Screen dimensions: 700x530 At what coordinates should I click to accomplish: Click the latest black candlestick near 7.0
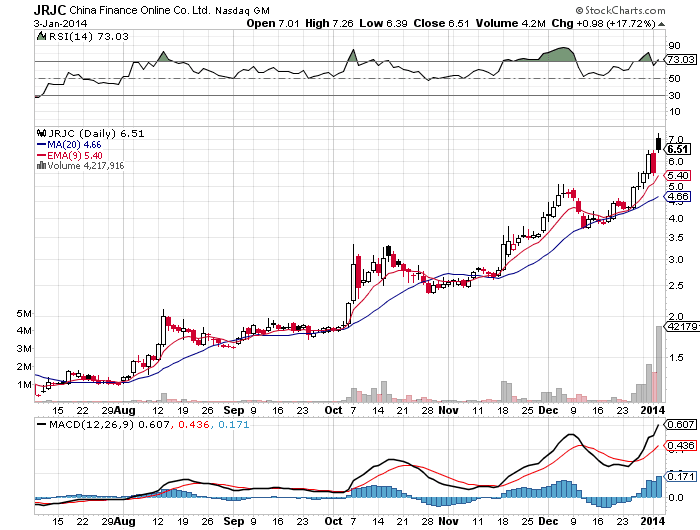[x=658, y=143]
